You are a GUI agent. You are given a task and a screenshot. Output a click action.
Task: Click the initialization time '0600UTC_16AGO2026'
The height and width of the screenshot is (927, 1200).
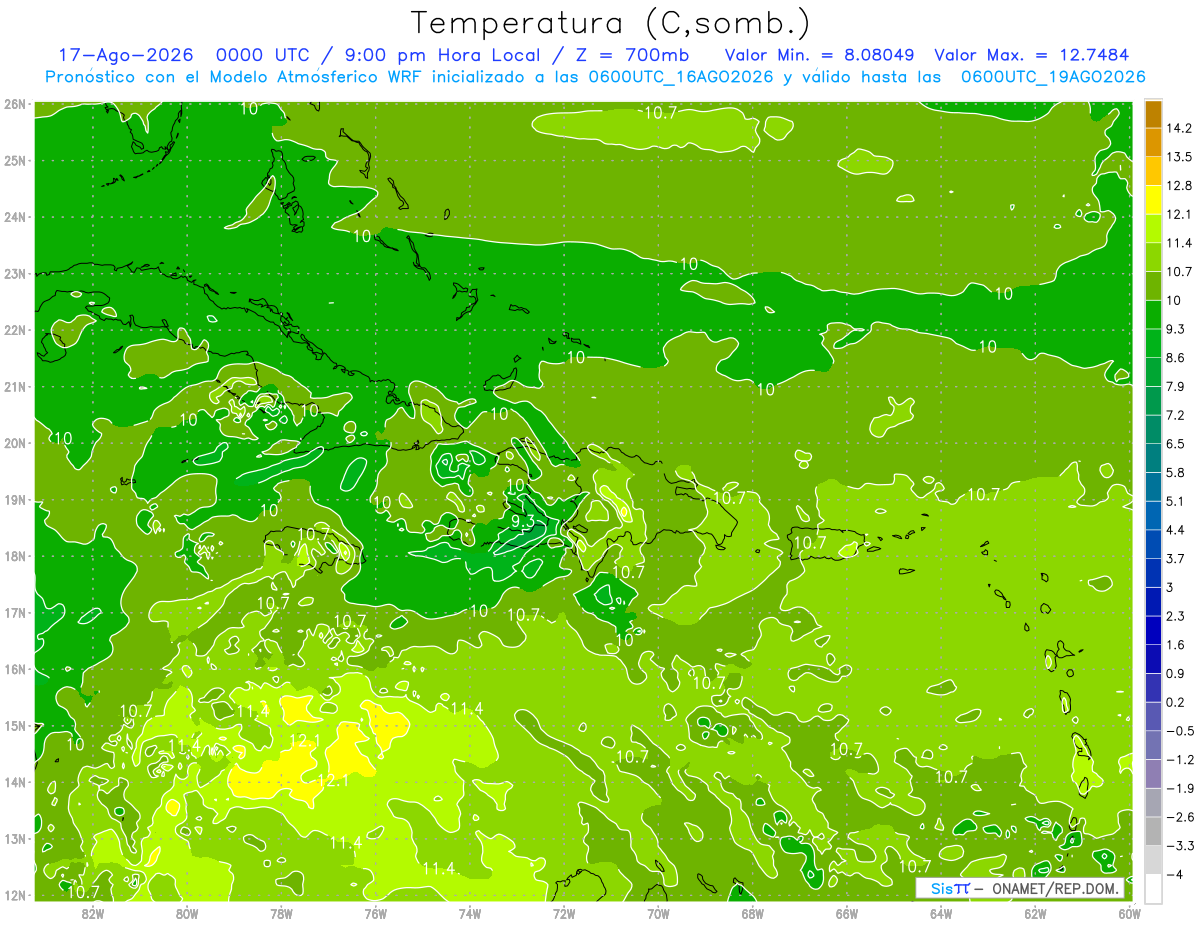(683, 77)
